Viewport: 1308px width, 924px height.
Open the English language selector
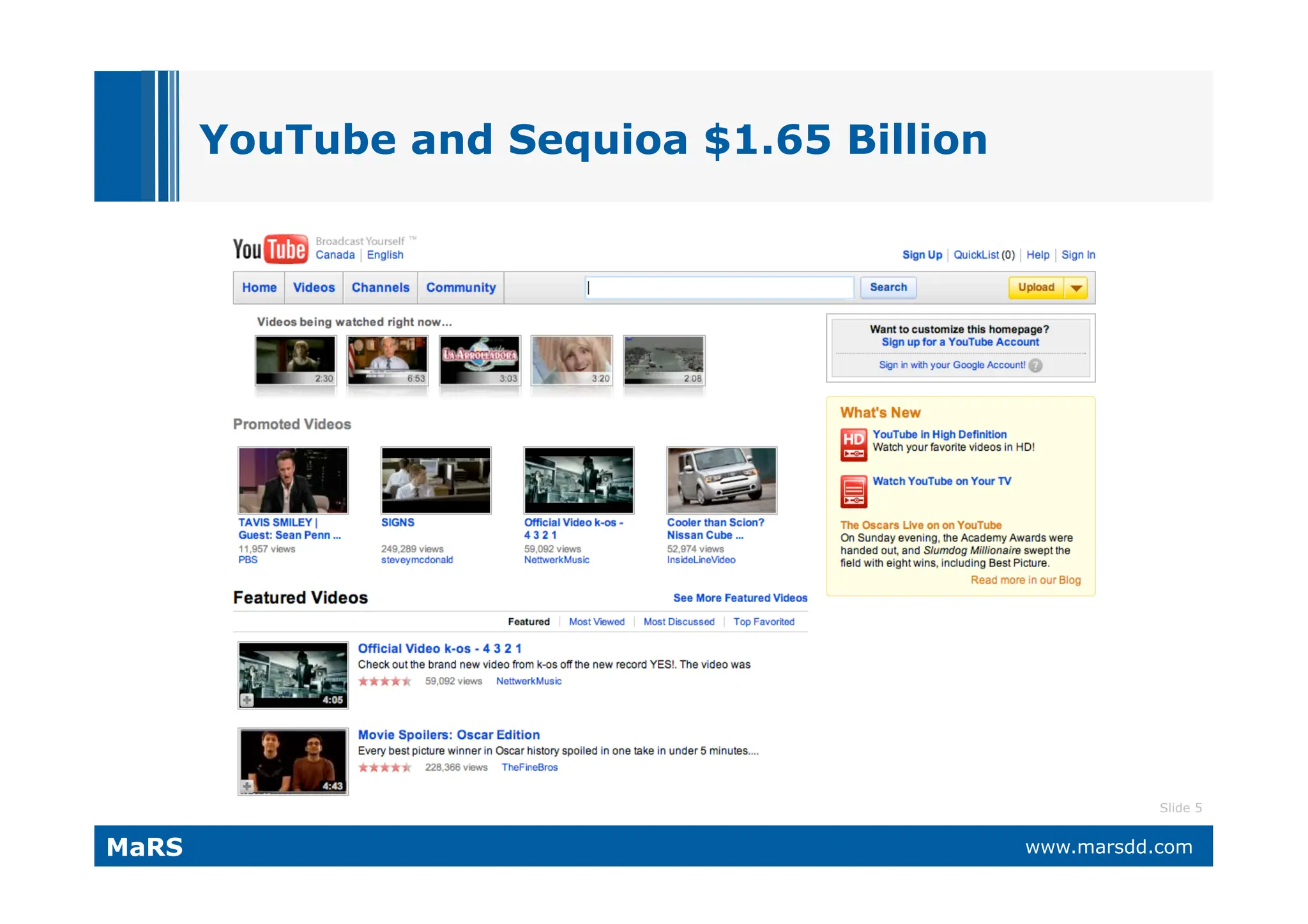(384, 255)
